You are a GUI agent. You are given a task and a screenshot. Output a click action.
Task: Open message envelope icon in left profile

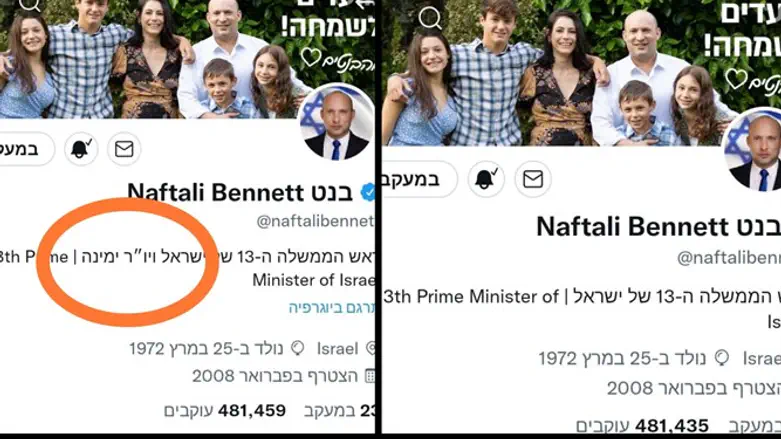pyautogui.click(x=124, y=148)
